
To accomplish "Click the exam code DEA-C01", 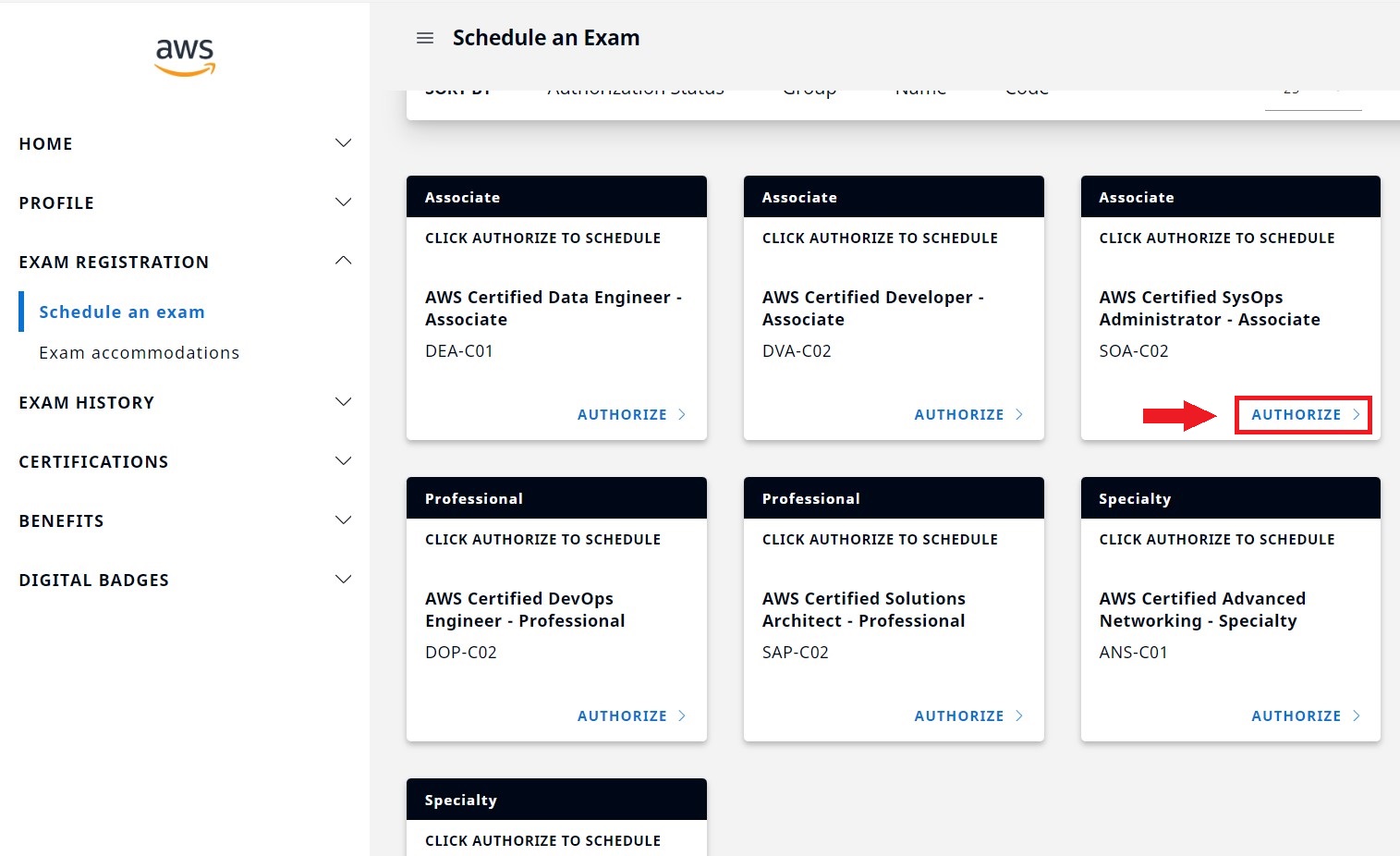I will pos(459,351).
